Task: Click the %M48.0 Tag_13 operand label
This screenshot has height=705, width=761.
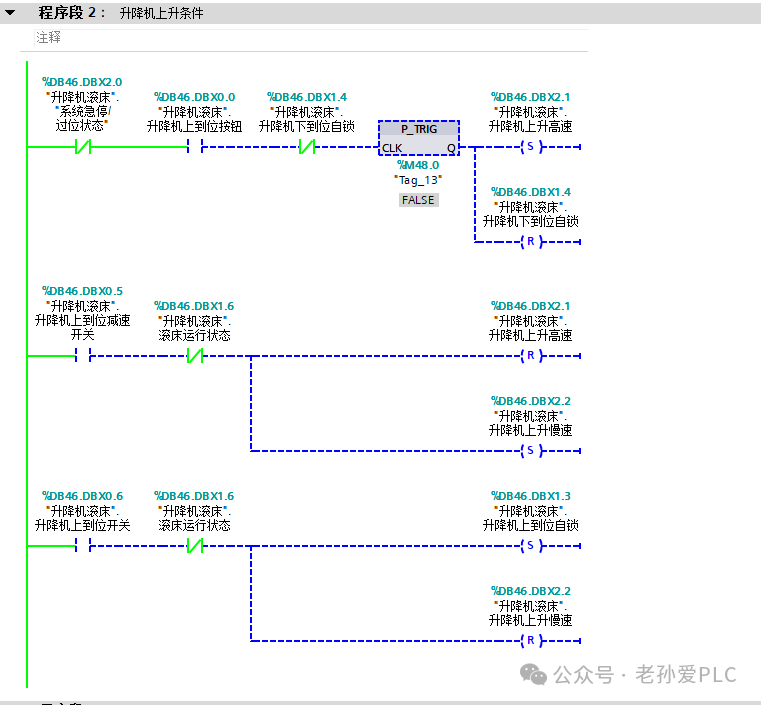Action: (418, 173)
